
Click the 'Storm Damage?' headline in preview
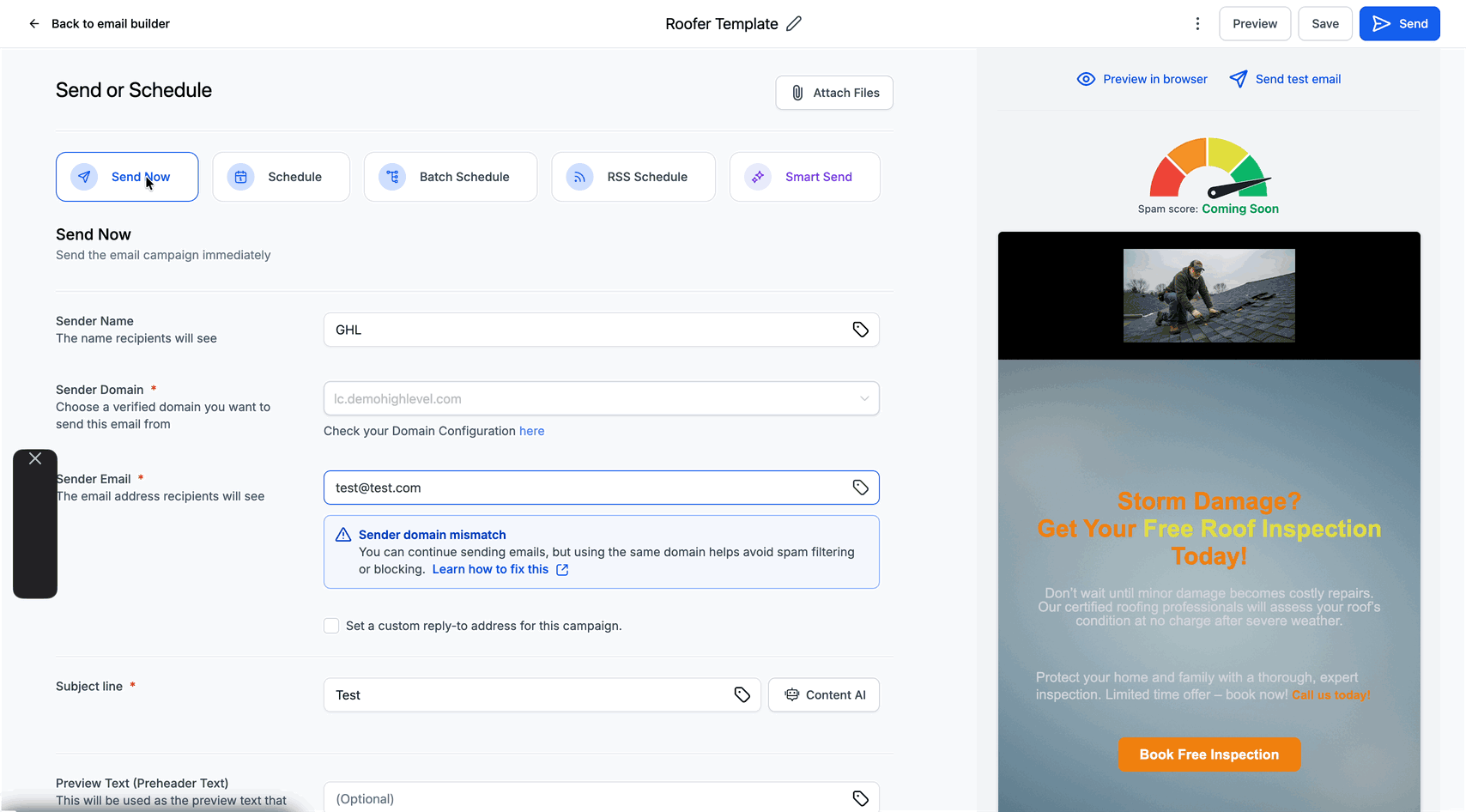pyautogui.click(x=1209, y=501)
